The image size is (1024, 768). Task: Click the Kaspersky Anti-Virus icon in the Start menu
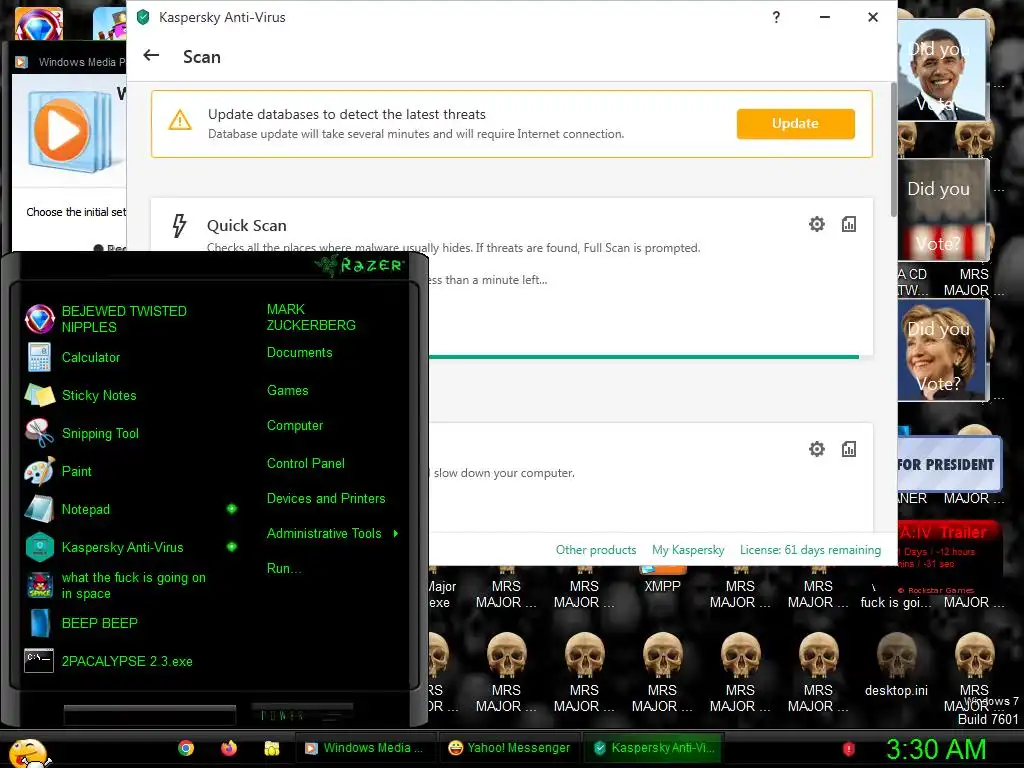[x=39, y=547]
